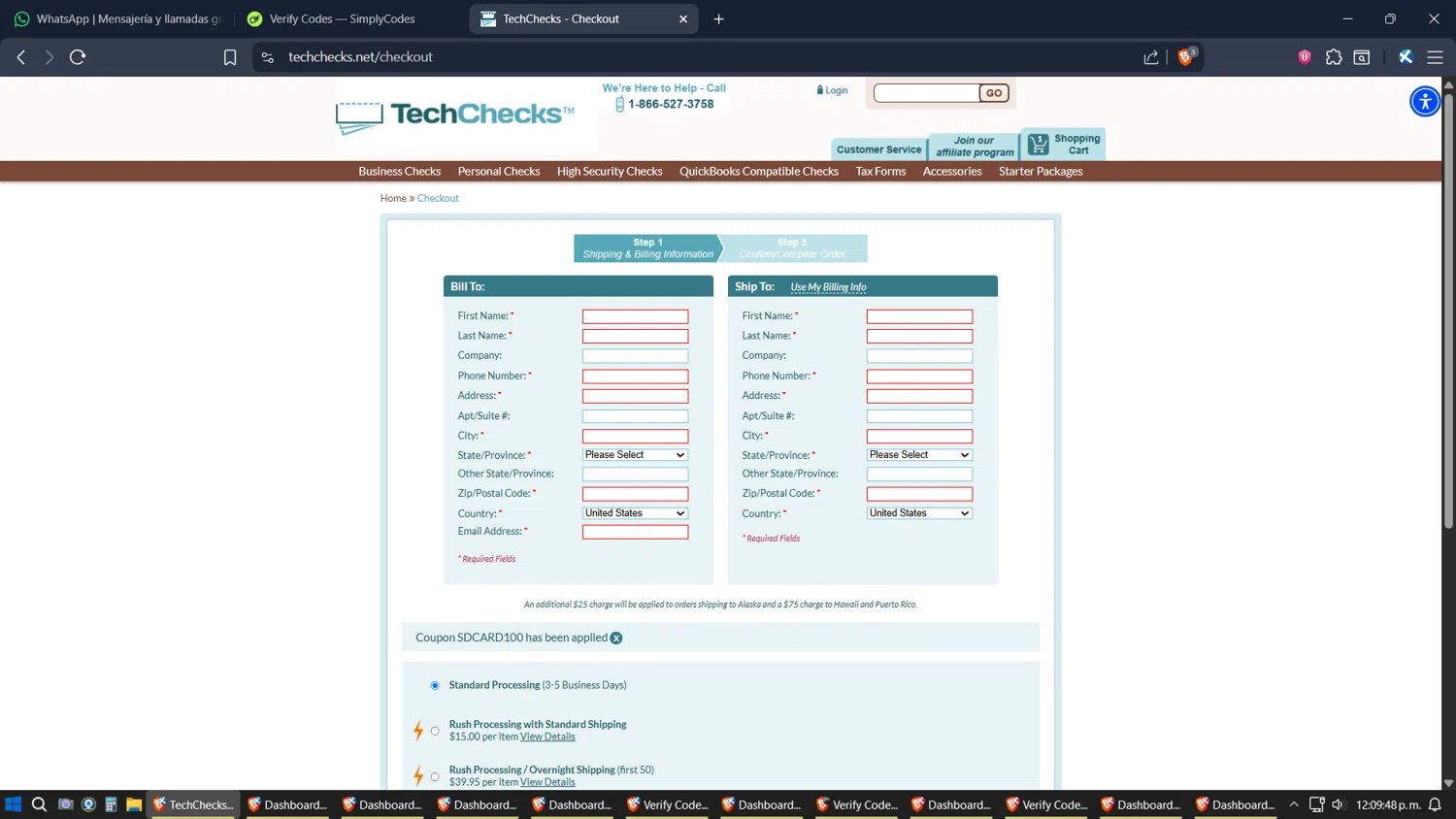1456x819 pixels.
Task: Click the volume icon in system tray
Action: [1338, 804]
